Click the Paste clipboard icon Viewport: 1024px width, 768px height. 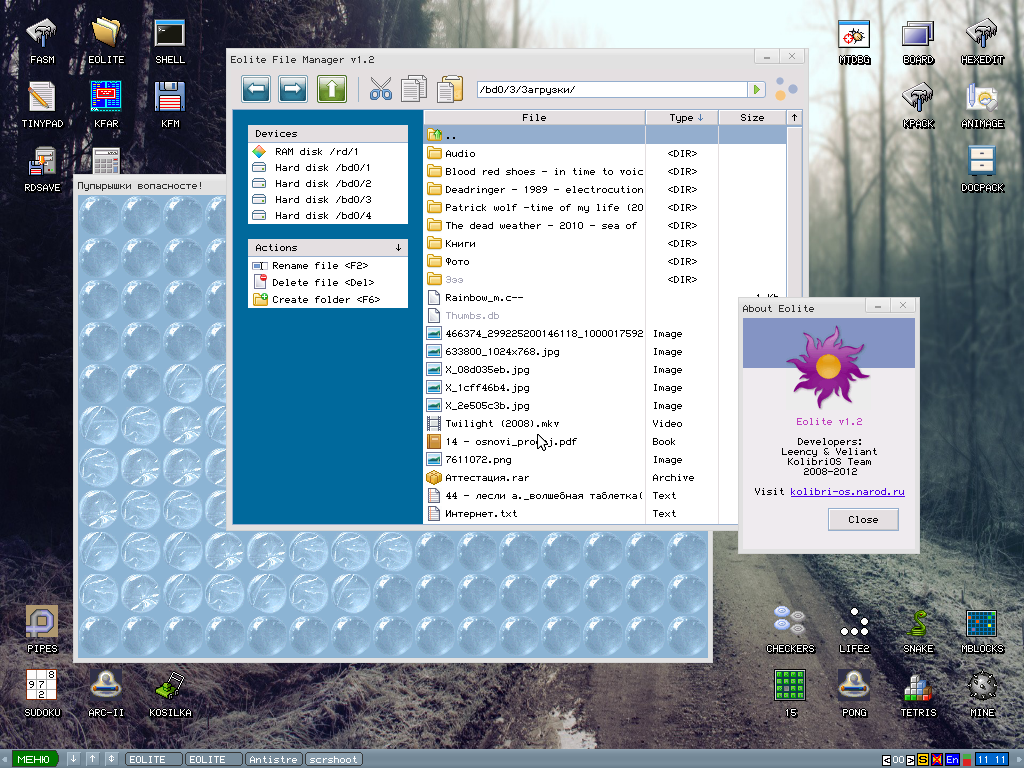450,90
